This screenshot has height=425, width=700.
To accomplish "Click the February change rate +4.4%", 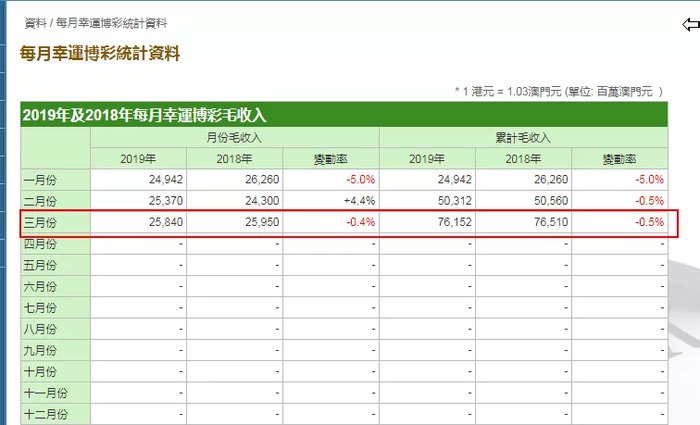I will pyautogui.click(x=359, y=201).
